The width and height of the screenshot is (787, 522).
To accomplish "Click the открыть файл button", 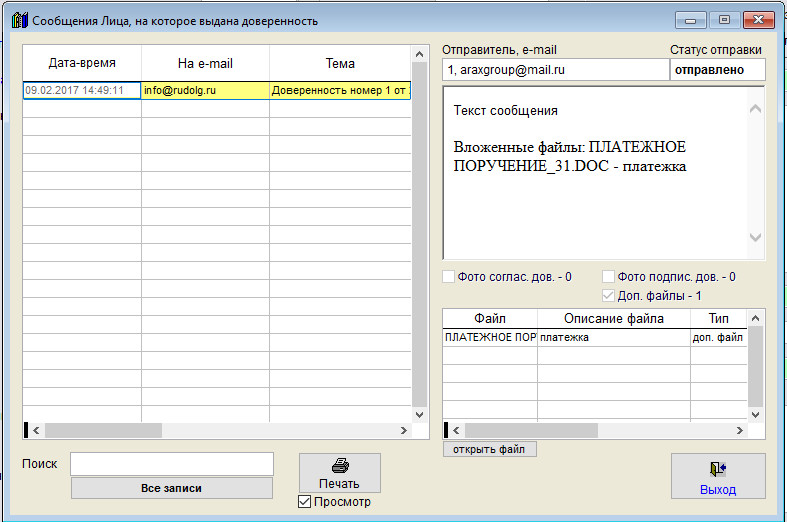I will coord(489,449).
